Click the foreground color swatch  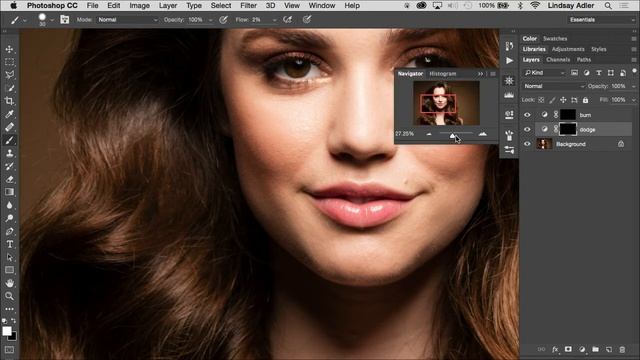(7, 331)
